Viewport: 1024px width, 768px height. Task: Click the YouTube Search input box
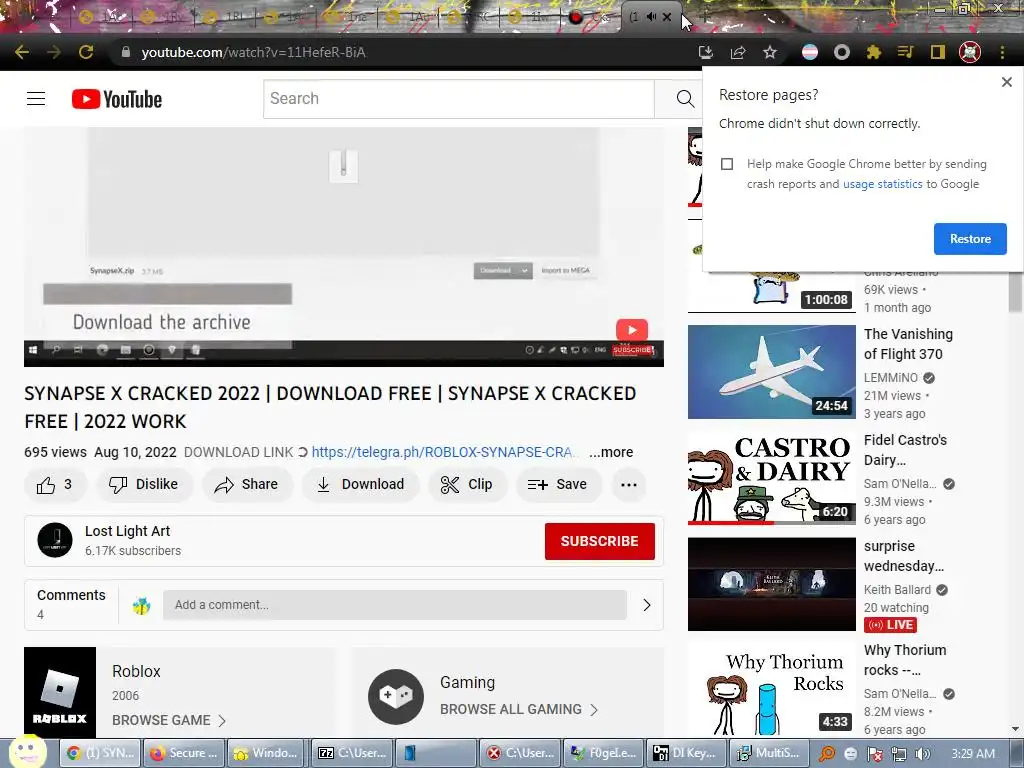458,99
